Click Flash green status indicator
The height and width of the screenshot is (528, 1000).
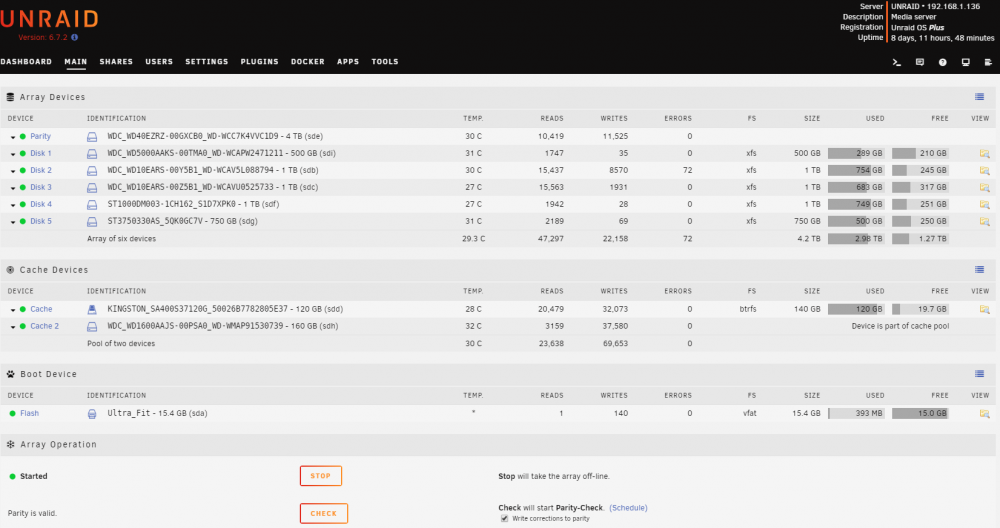tap(12, 414)
